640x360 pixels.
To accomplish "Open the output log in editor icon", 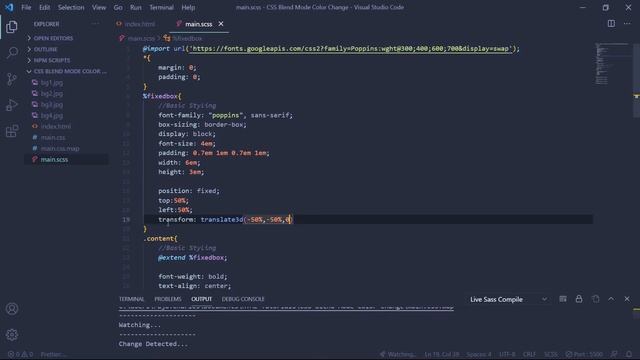I will tap(596, 299).
